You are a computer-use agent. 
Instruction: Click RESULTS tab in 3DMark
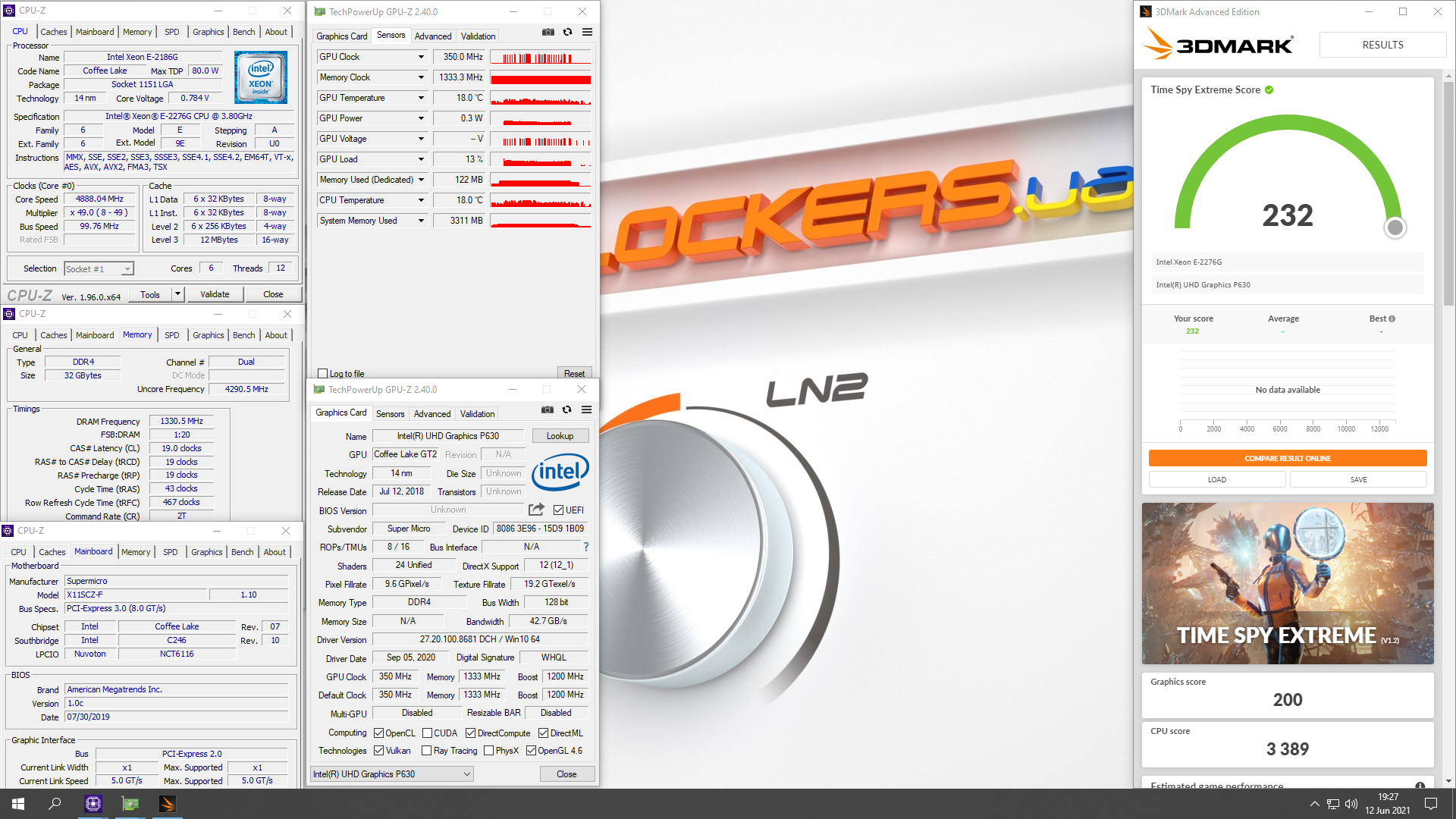(1382, 45)
